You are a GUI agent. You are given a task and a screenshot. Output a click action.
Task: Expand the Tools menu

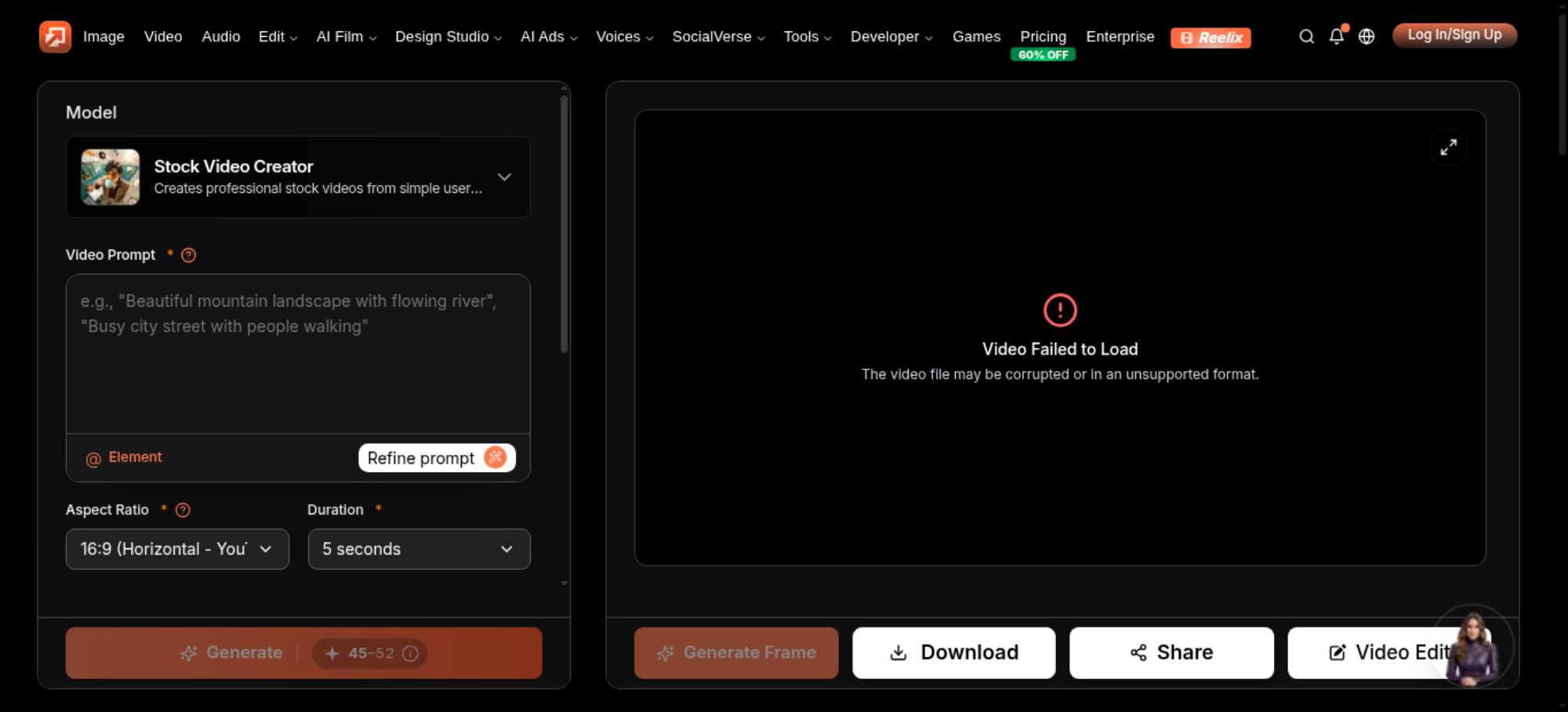click(808, 37)
